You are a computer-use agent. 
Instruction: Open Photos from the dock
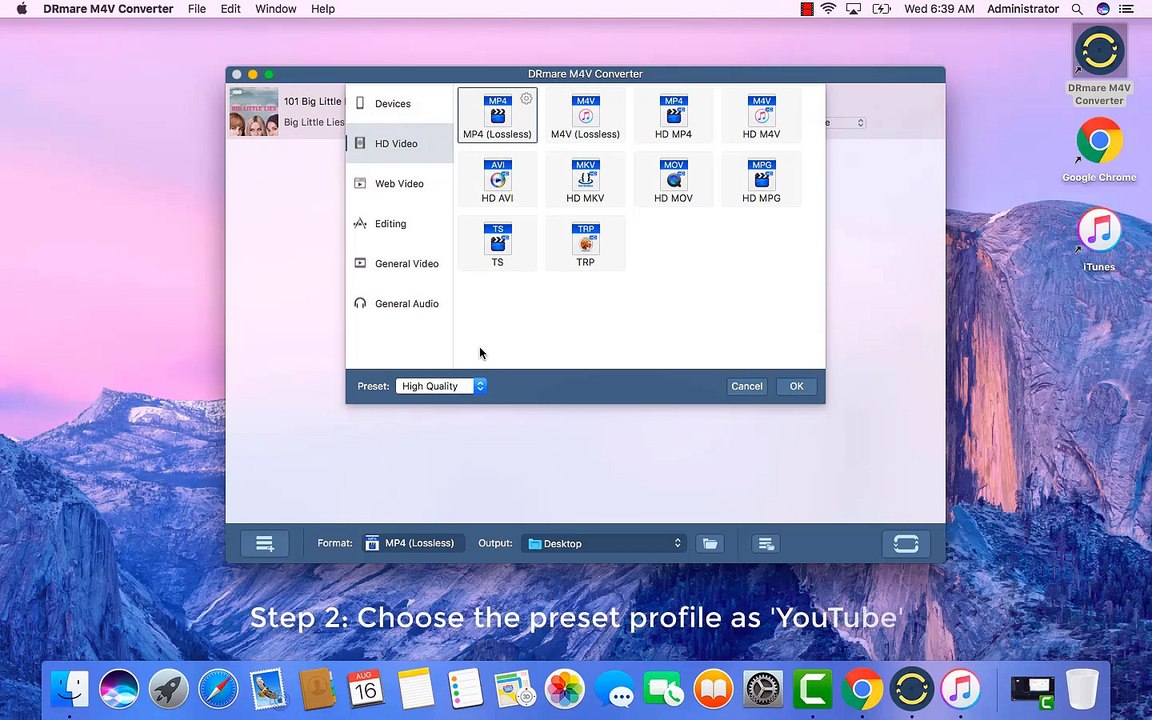564,689
